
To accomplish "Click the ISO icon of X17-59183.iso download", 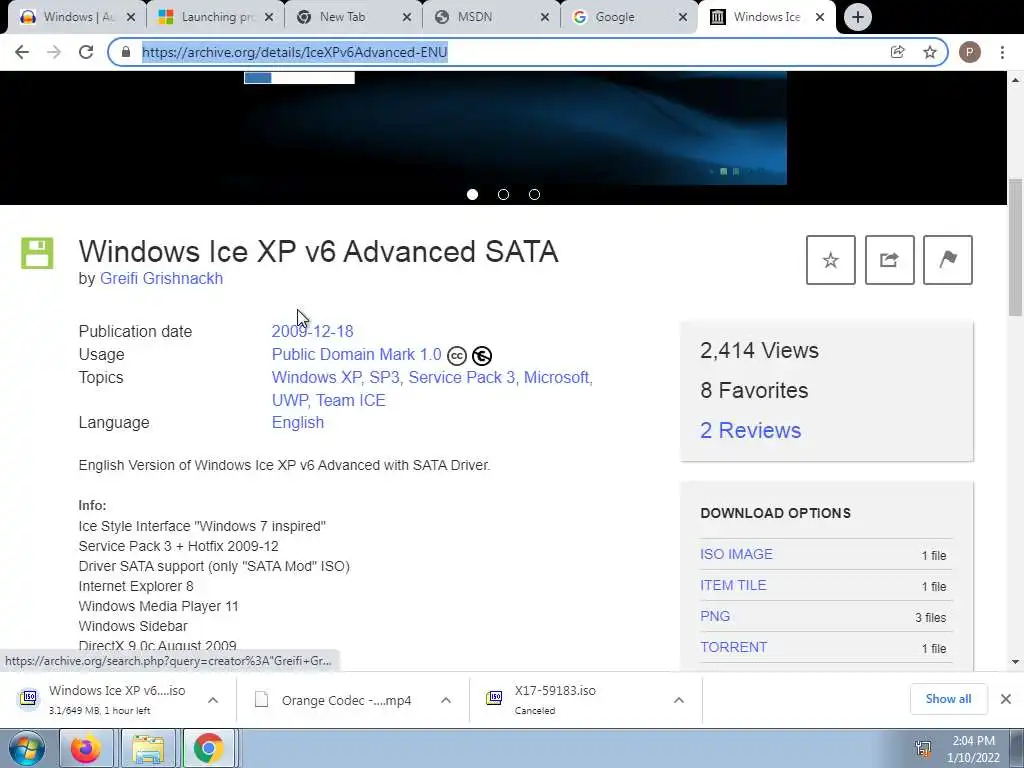I will pos(494,698).
